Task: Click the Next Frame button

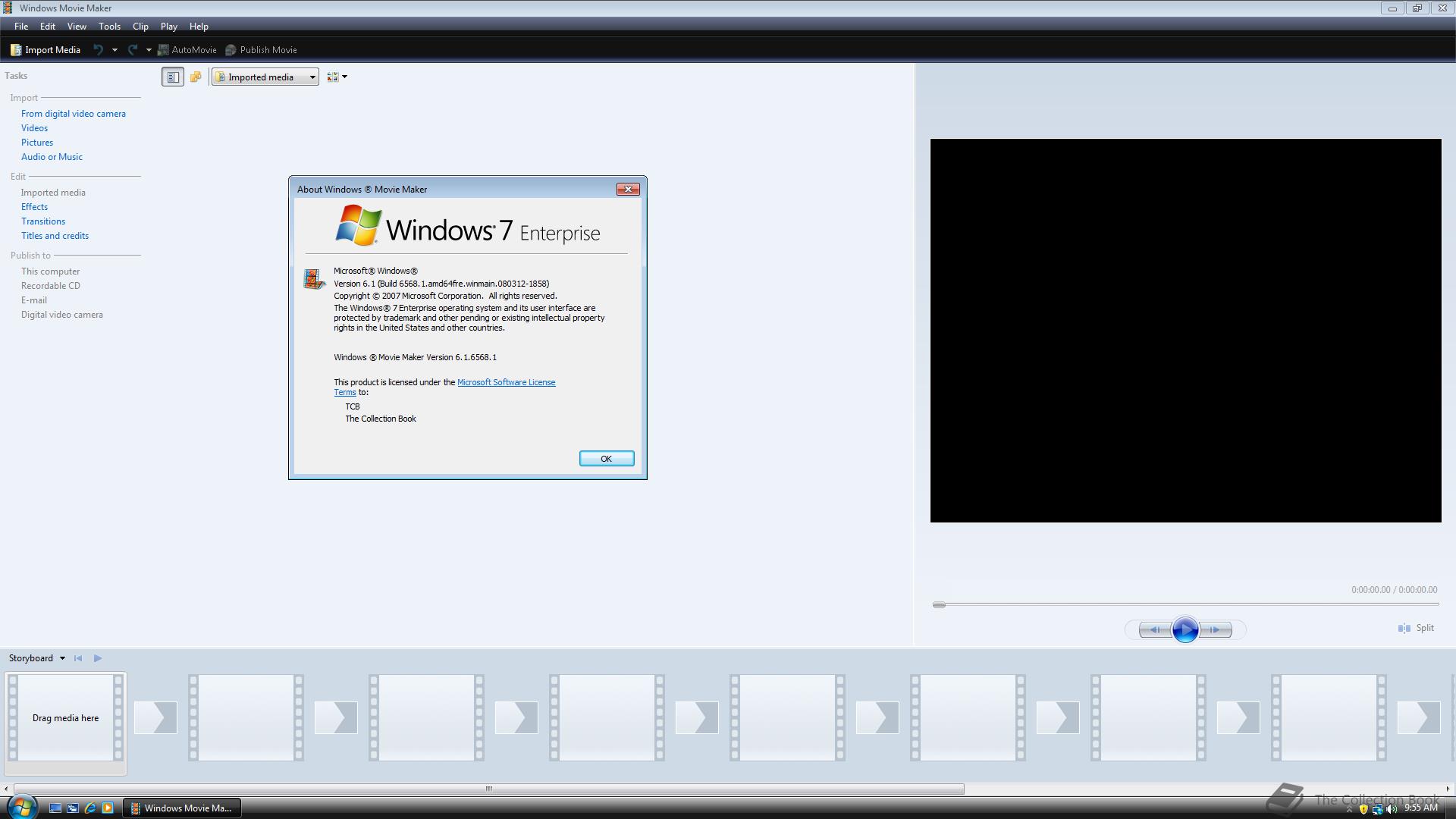Action: pos(1216,629)
